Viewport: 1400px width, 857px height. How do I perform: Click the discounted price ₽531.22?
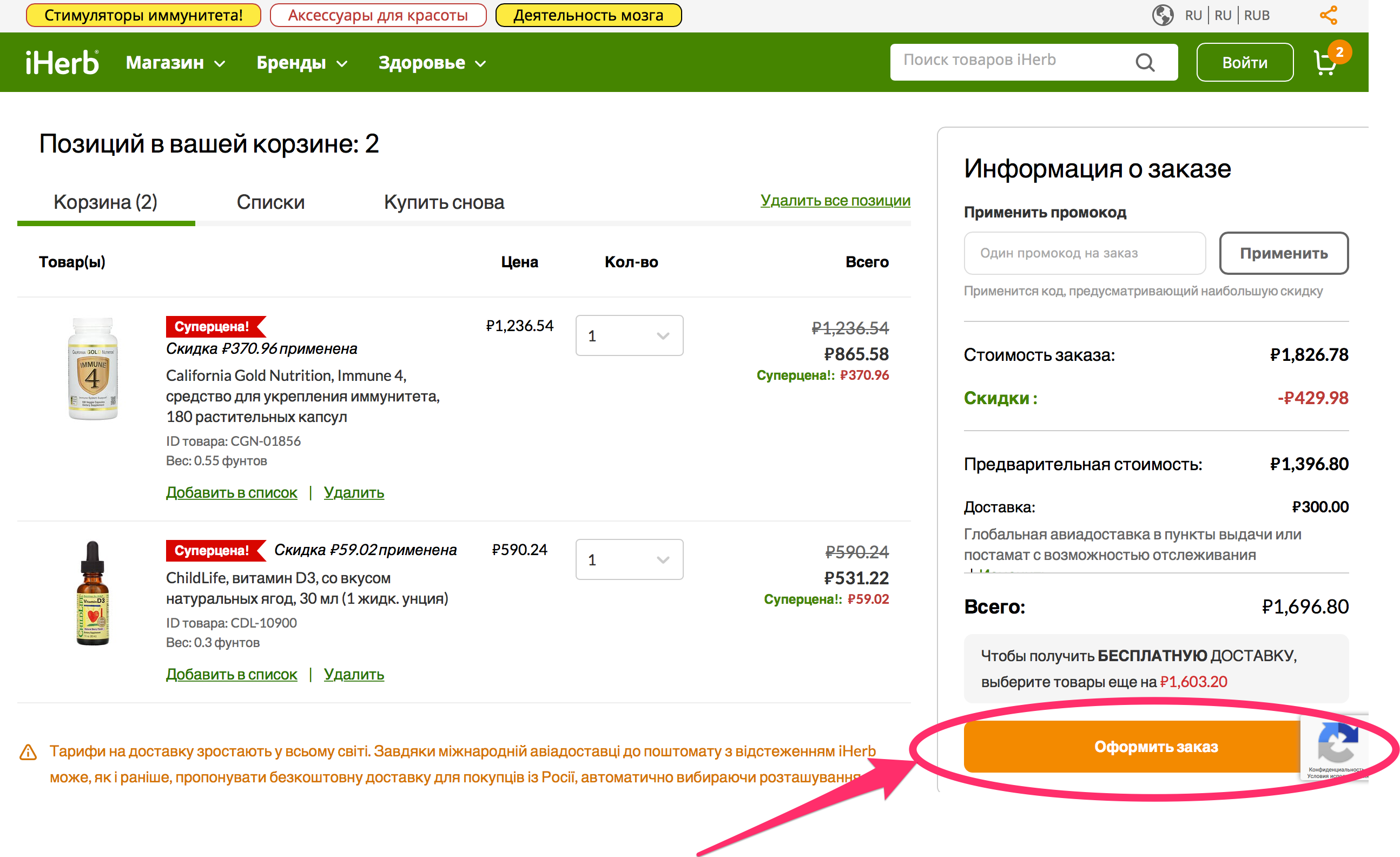click(856, 578)
